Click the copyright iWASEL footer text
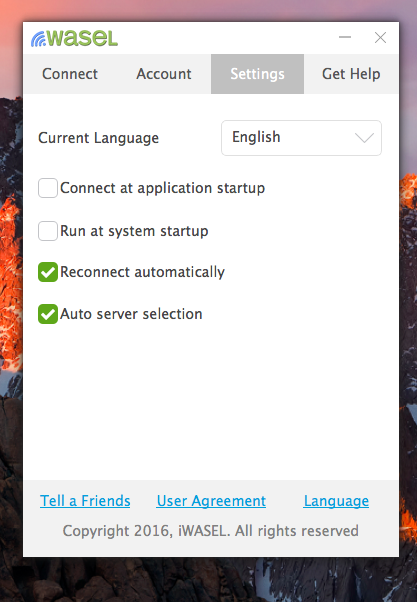 210,531
